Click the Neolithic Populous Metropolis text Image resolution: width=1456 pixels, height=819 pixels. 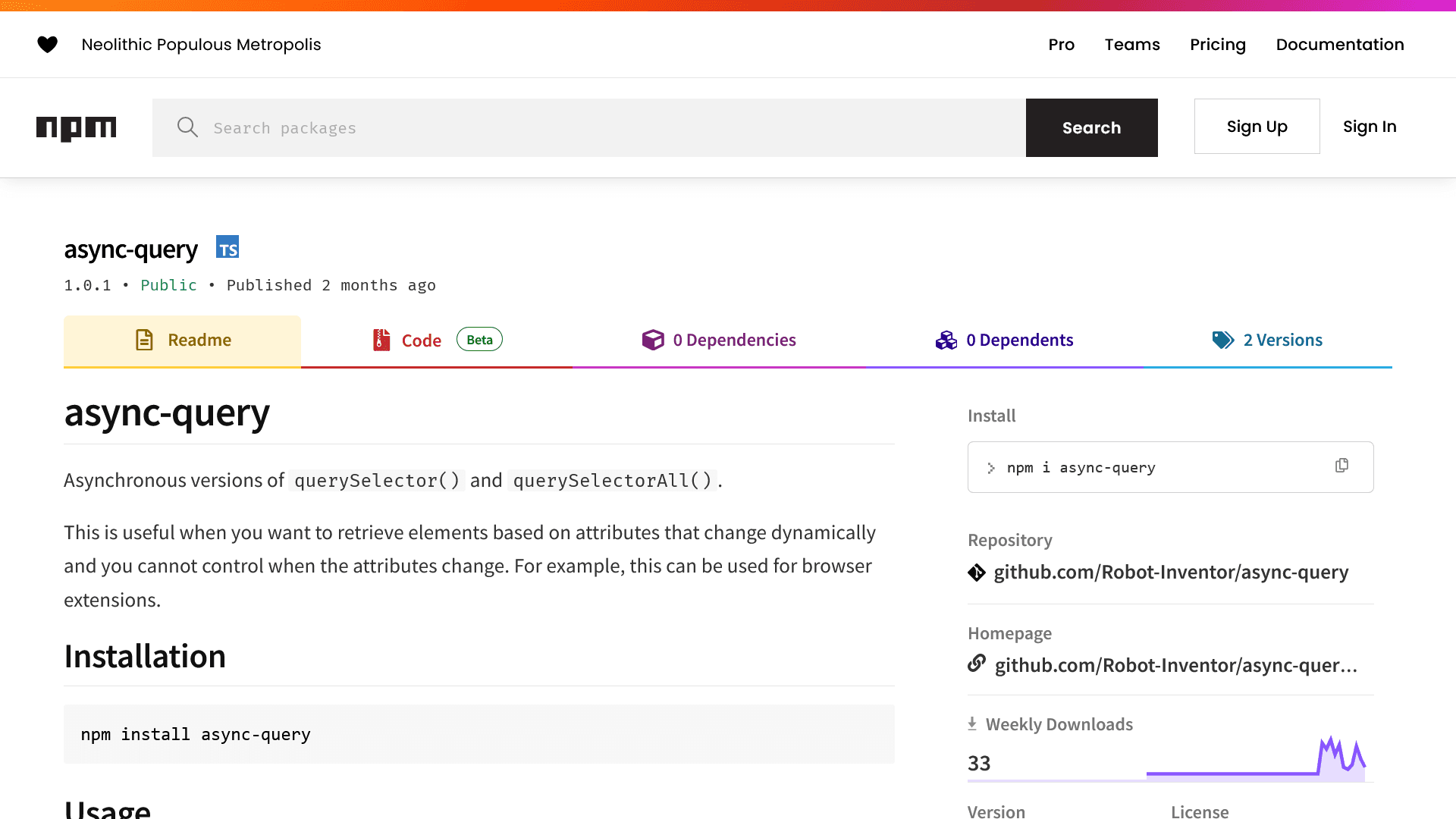point(201,45)
